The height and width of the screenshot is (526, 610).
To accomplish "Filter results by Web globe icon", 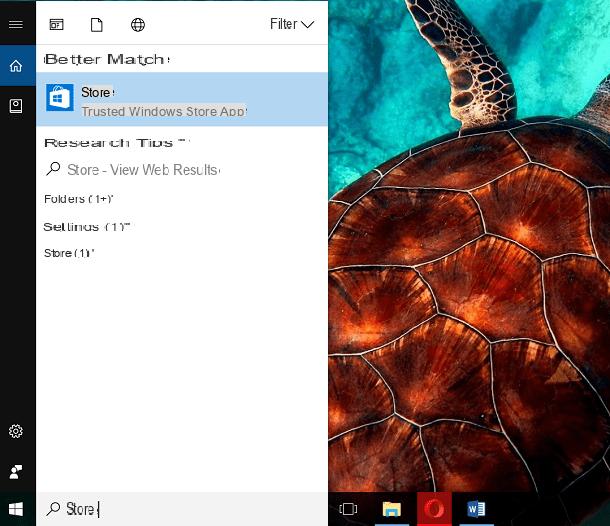I will pos(138,25).
